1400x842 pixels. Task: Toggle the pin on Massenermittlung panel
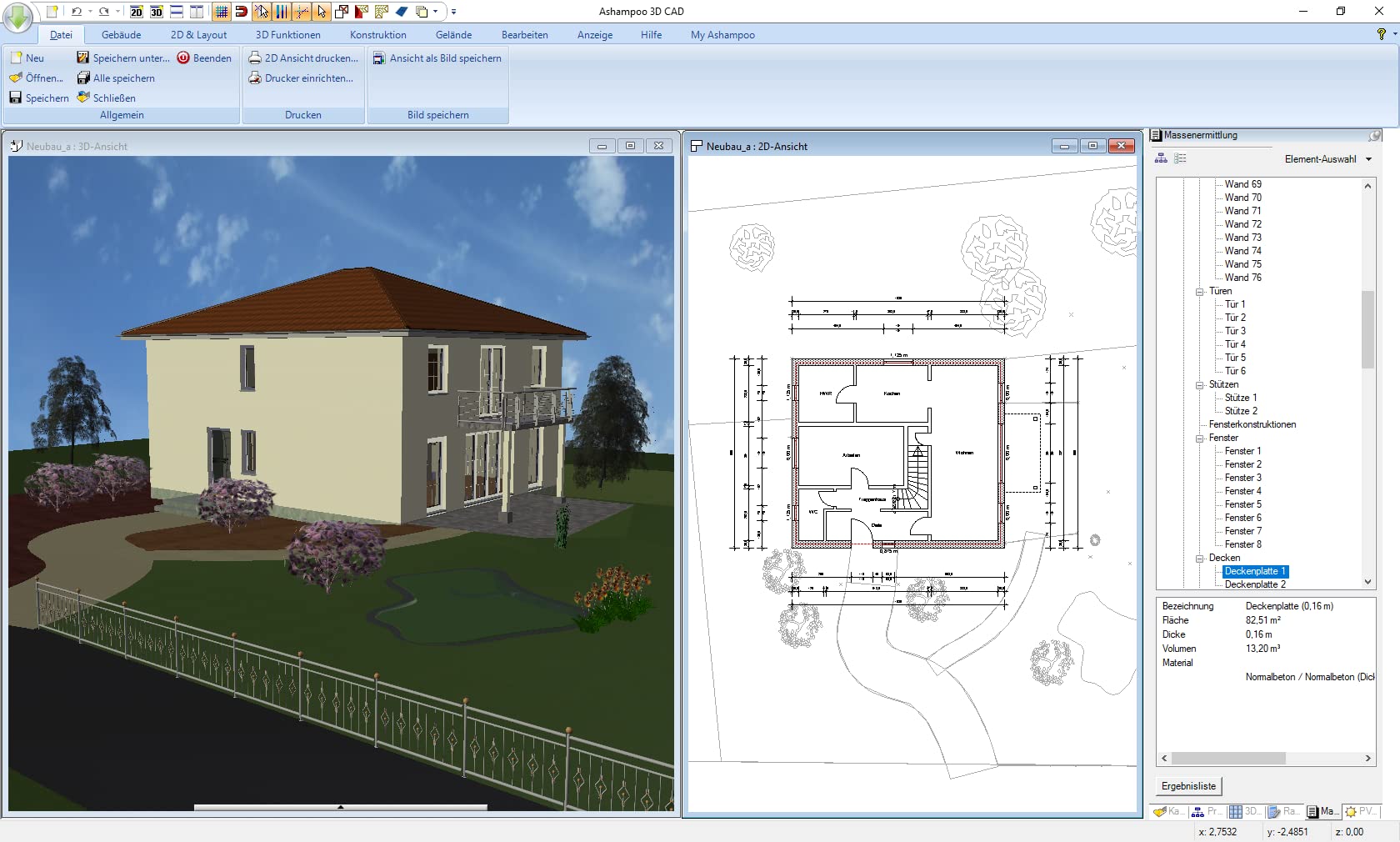[x=1374, y=135]
